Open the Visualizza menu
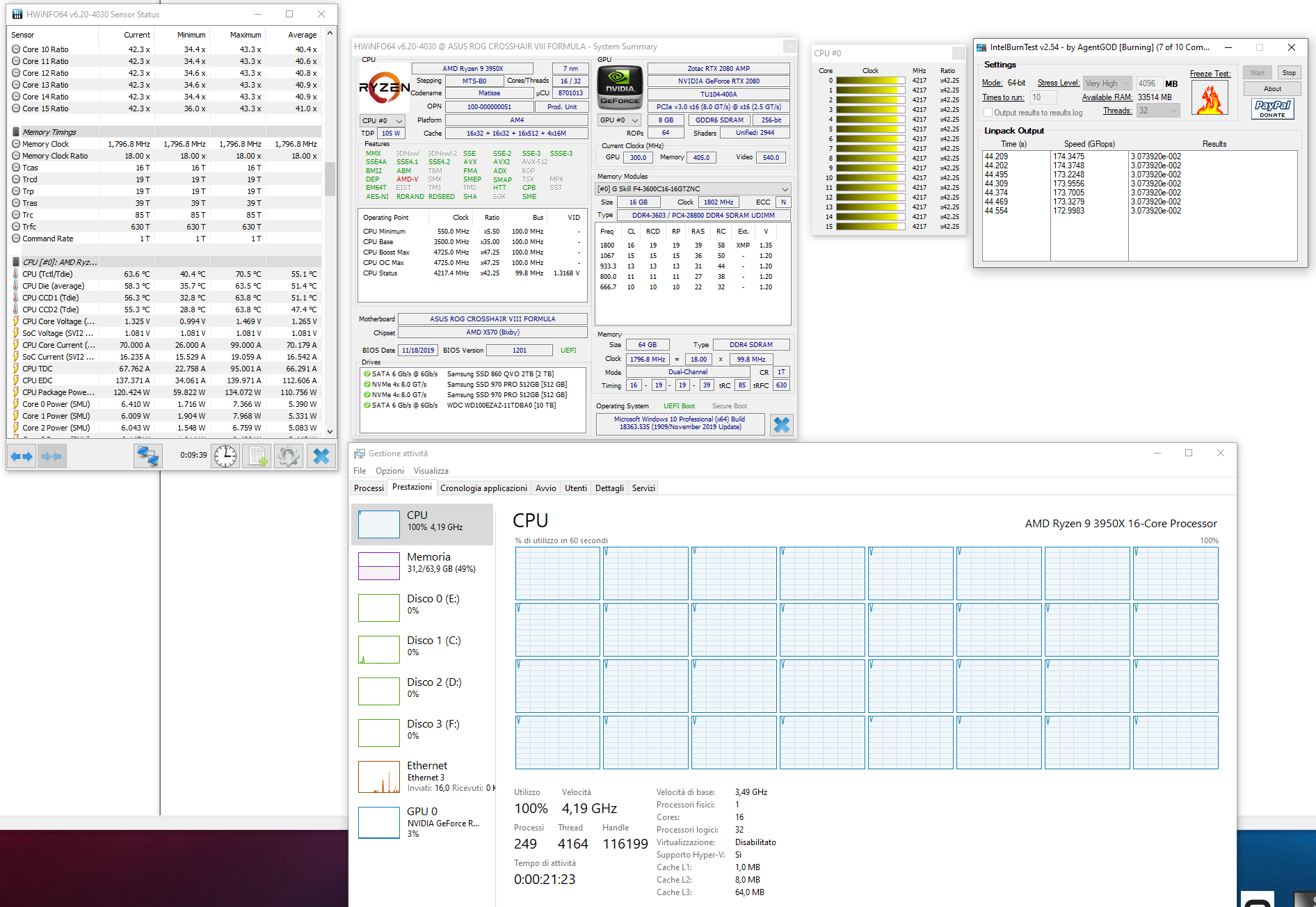 pyautogui.click(x=431, y=471)
